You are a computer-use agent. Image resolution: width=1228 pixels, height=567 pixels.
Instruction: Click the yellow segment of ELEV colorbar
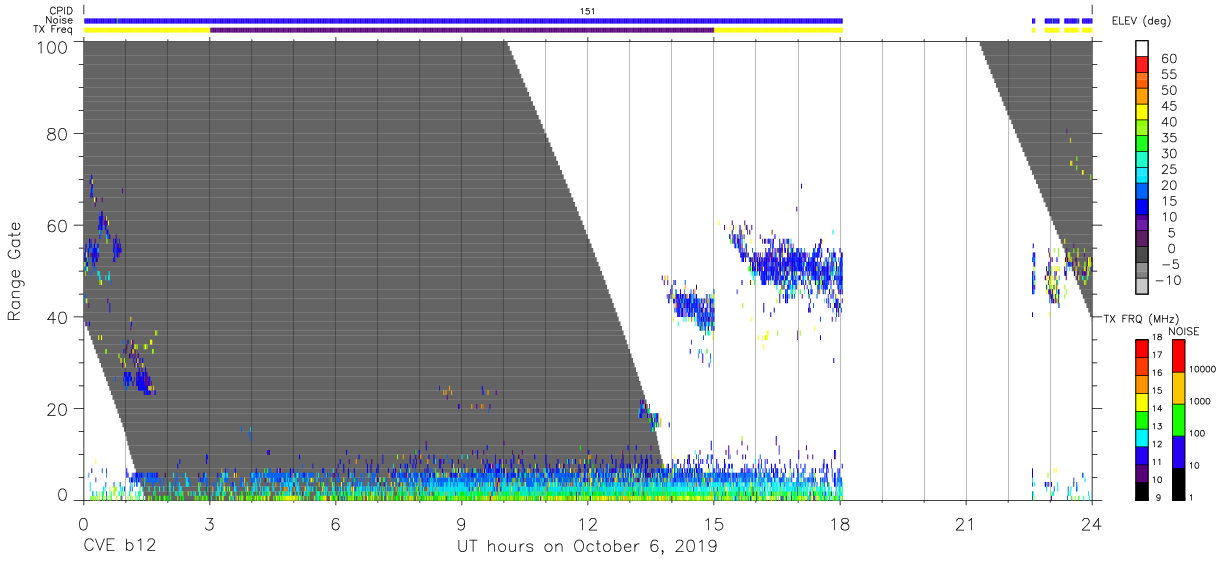[1142, 112]
